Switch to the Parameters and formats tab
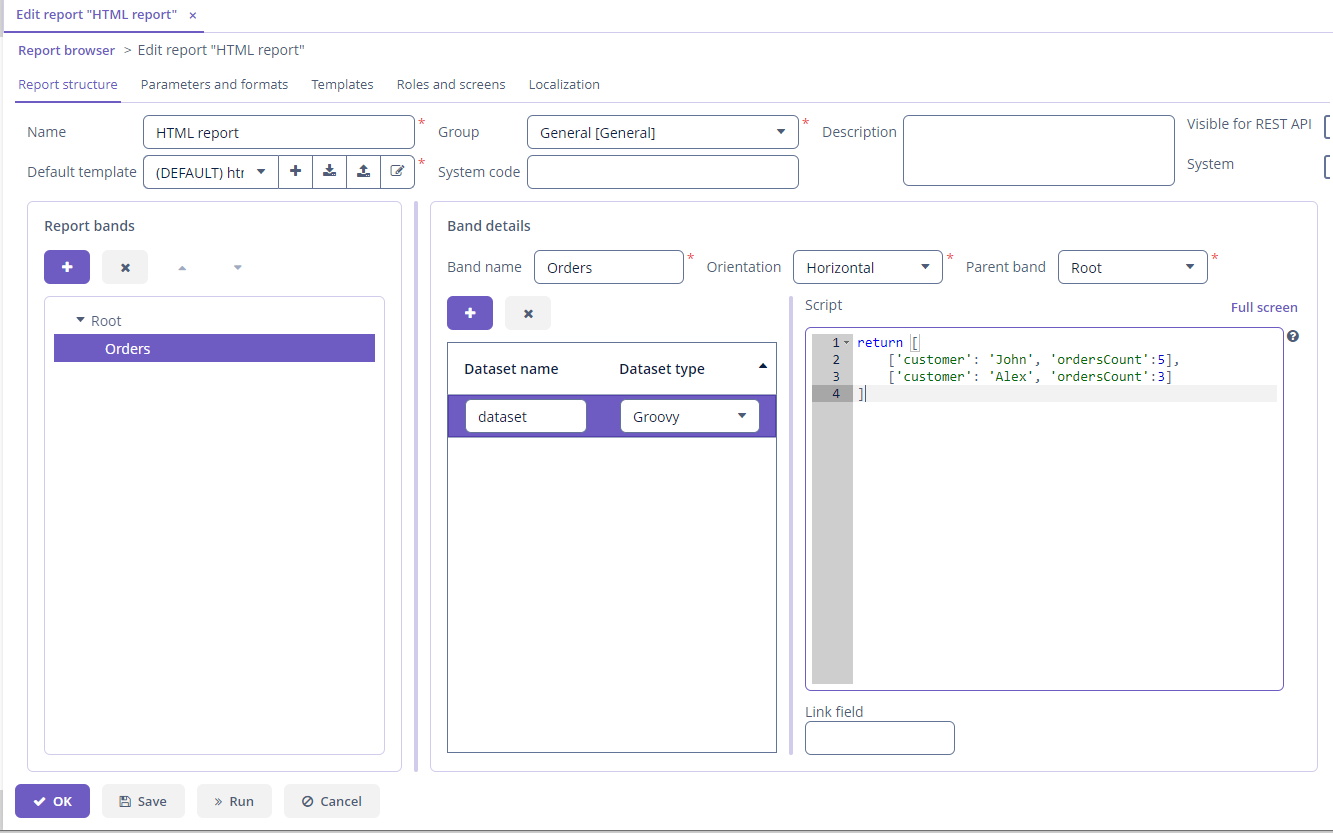 tap(214, 84)
